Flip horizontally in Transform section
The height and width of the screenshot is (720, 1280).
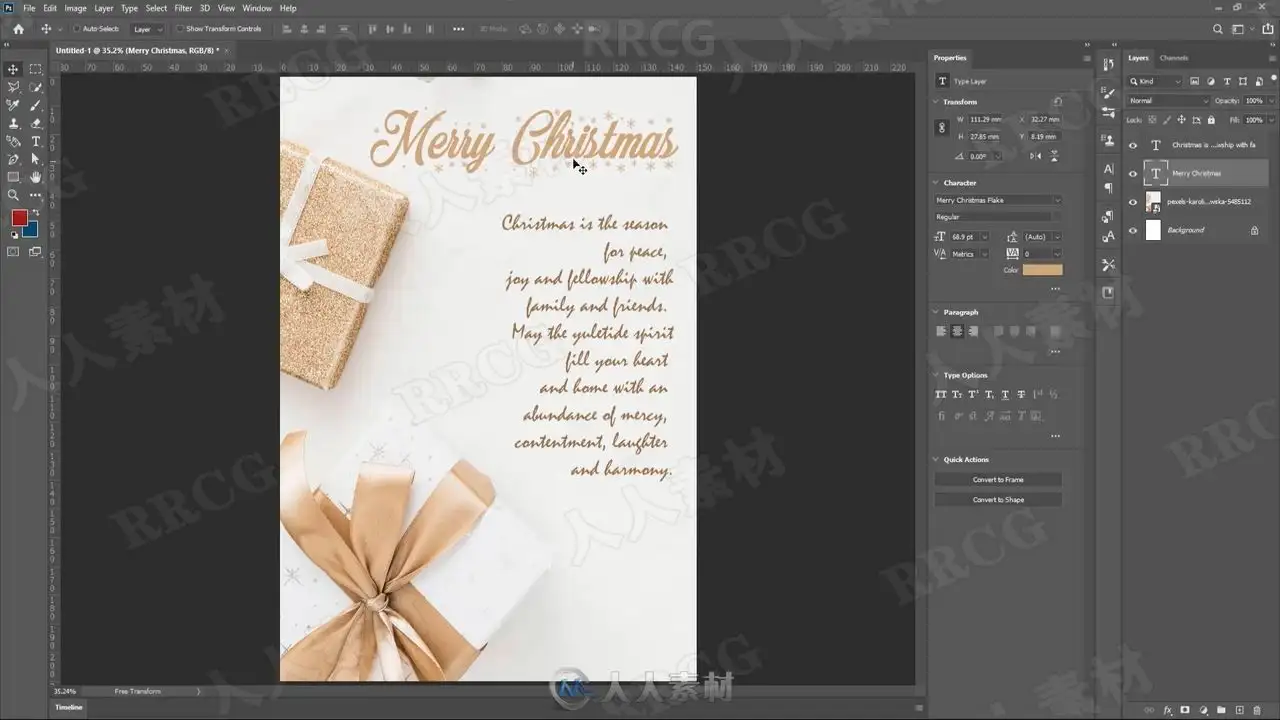coord(1035,156)
